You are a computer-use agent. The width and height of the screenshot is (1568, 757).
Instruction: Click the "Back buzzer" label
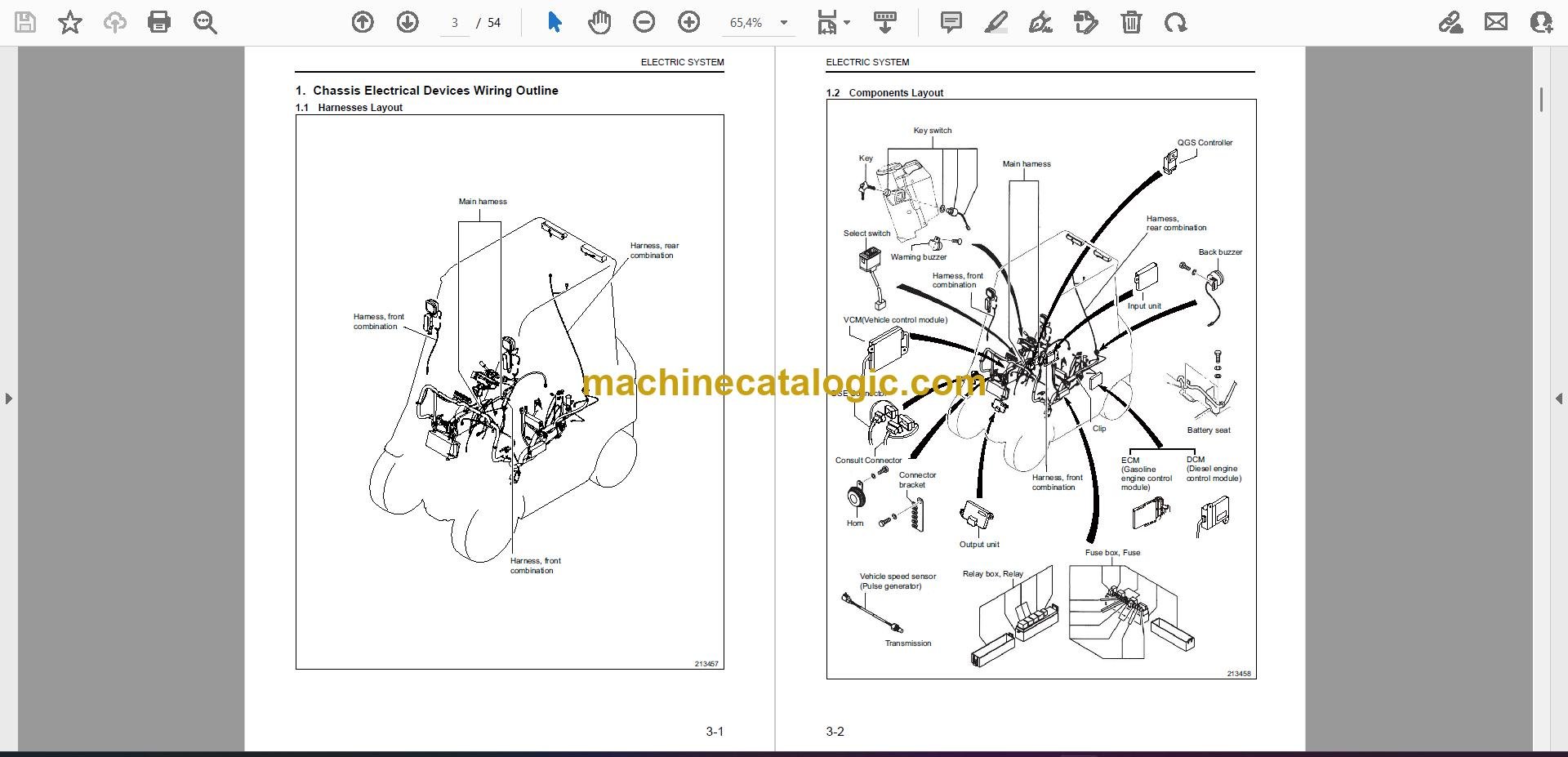[1220, 252]
